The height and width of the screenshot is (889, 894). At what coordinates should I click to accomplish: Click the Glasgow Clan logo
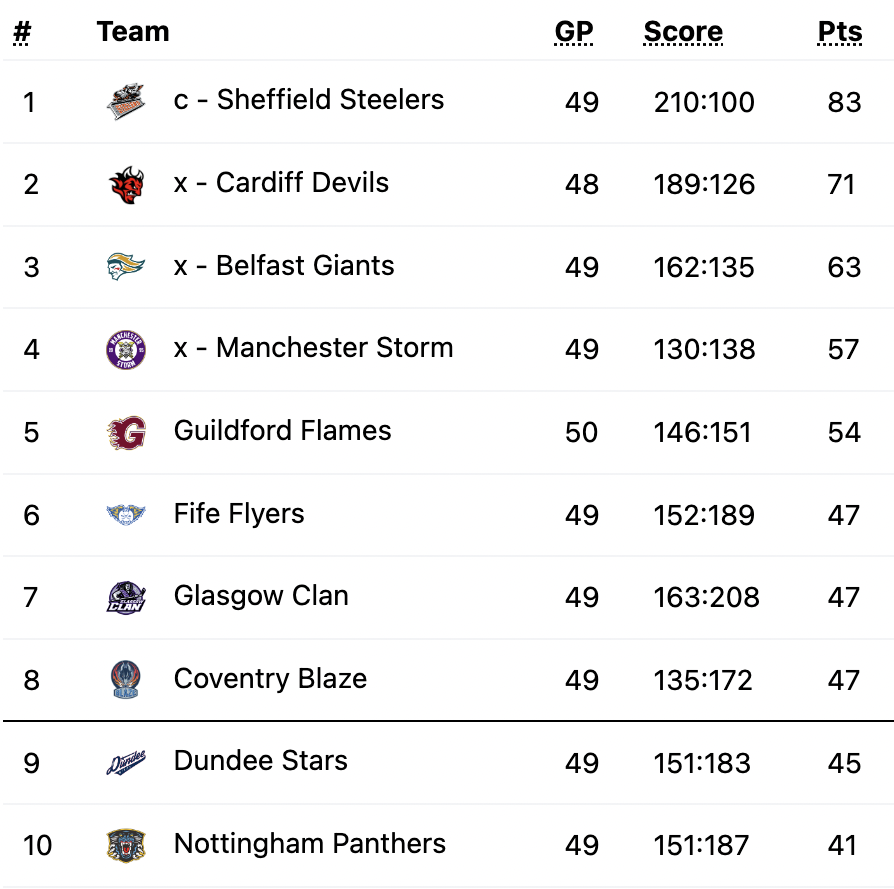(126, 597)
